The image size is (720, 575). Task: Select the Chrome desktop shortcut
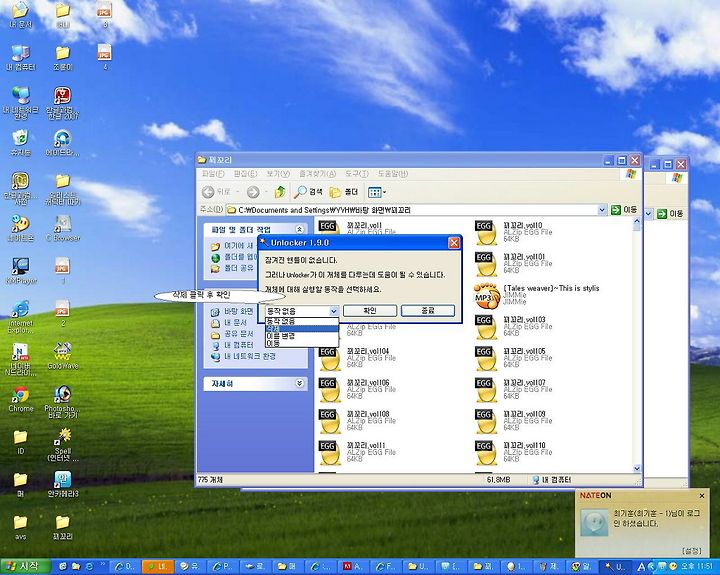(20, 399)
